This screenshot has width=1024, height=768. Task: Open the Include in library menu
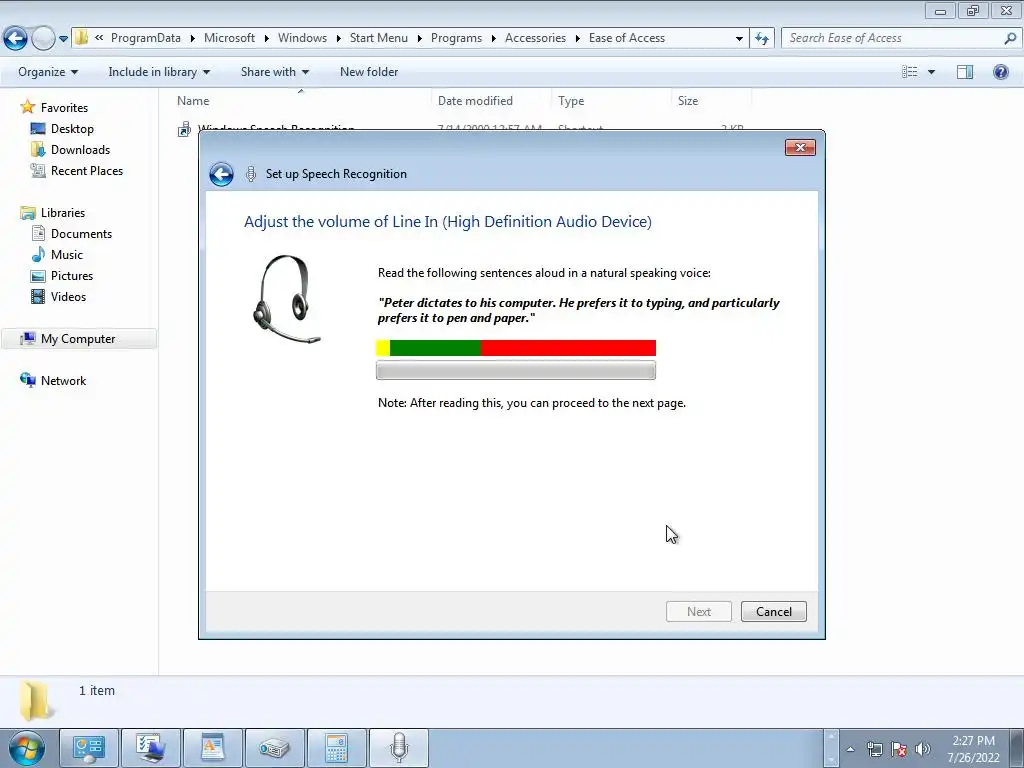(x=159, y=72)
